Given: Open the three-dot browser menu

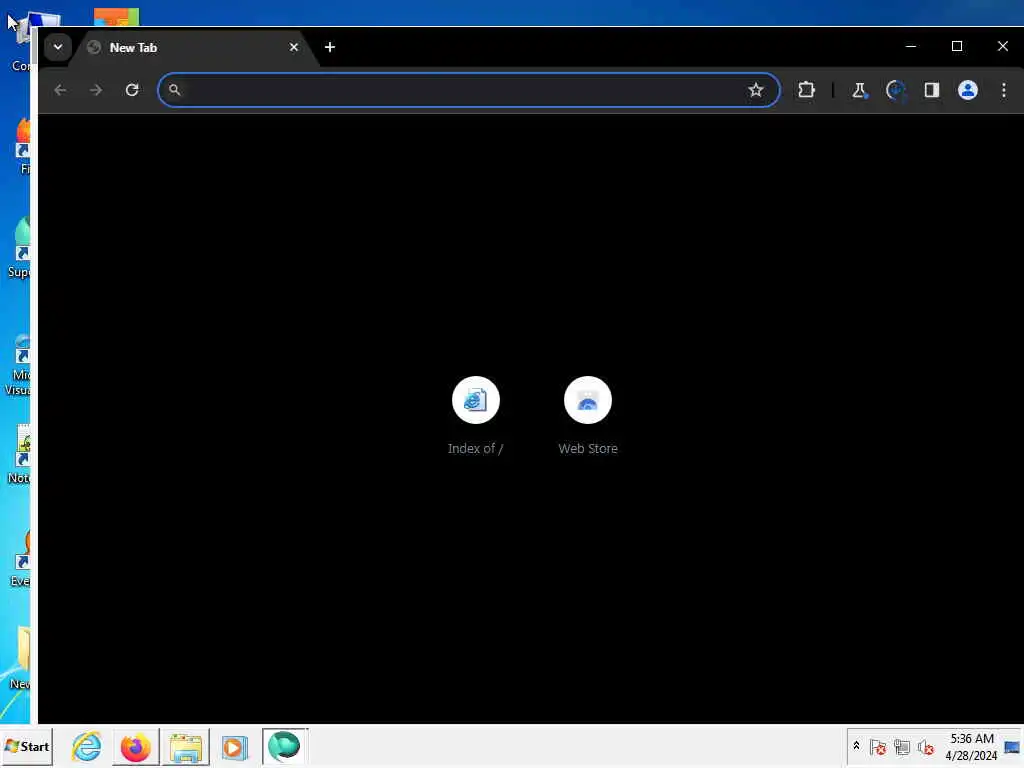Looking at the screenshot, I should (x=1004, y=90).
